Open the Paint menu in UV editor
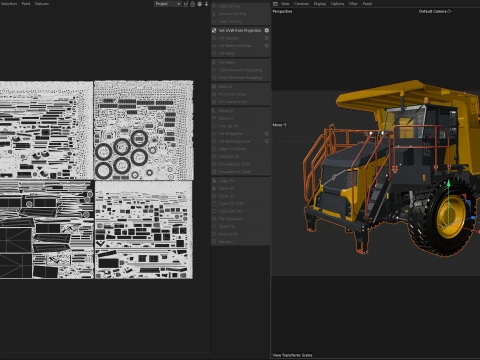480x360 pixels. pos(26,4)
